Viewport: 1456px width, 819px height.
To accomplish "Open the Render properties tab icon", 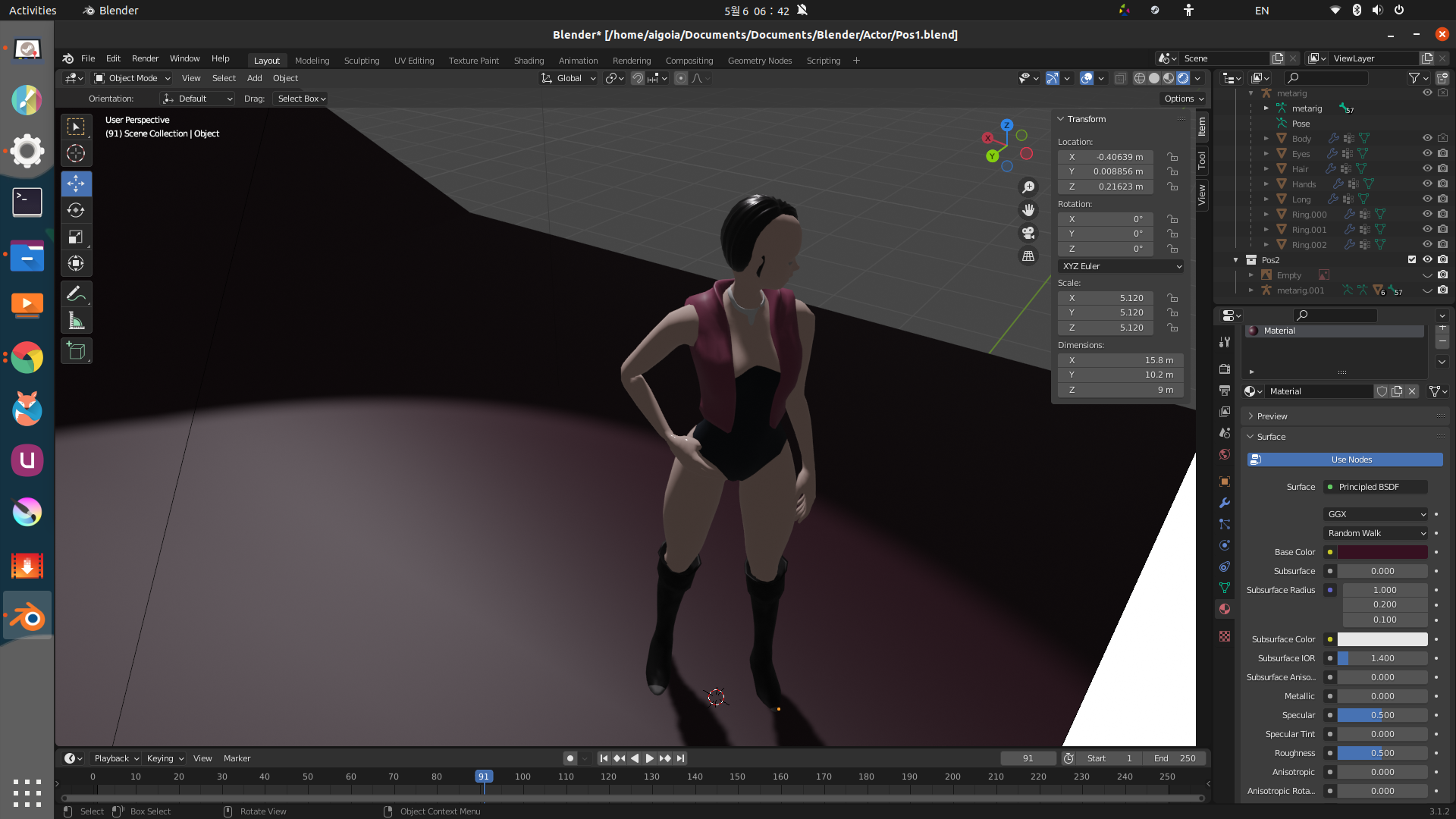I will [x=1224, y=369].
